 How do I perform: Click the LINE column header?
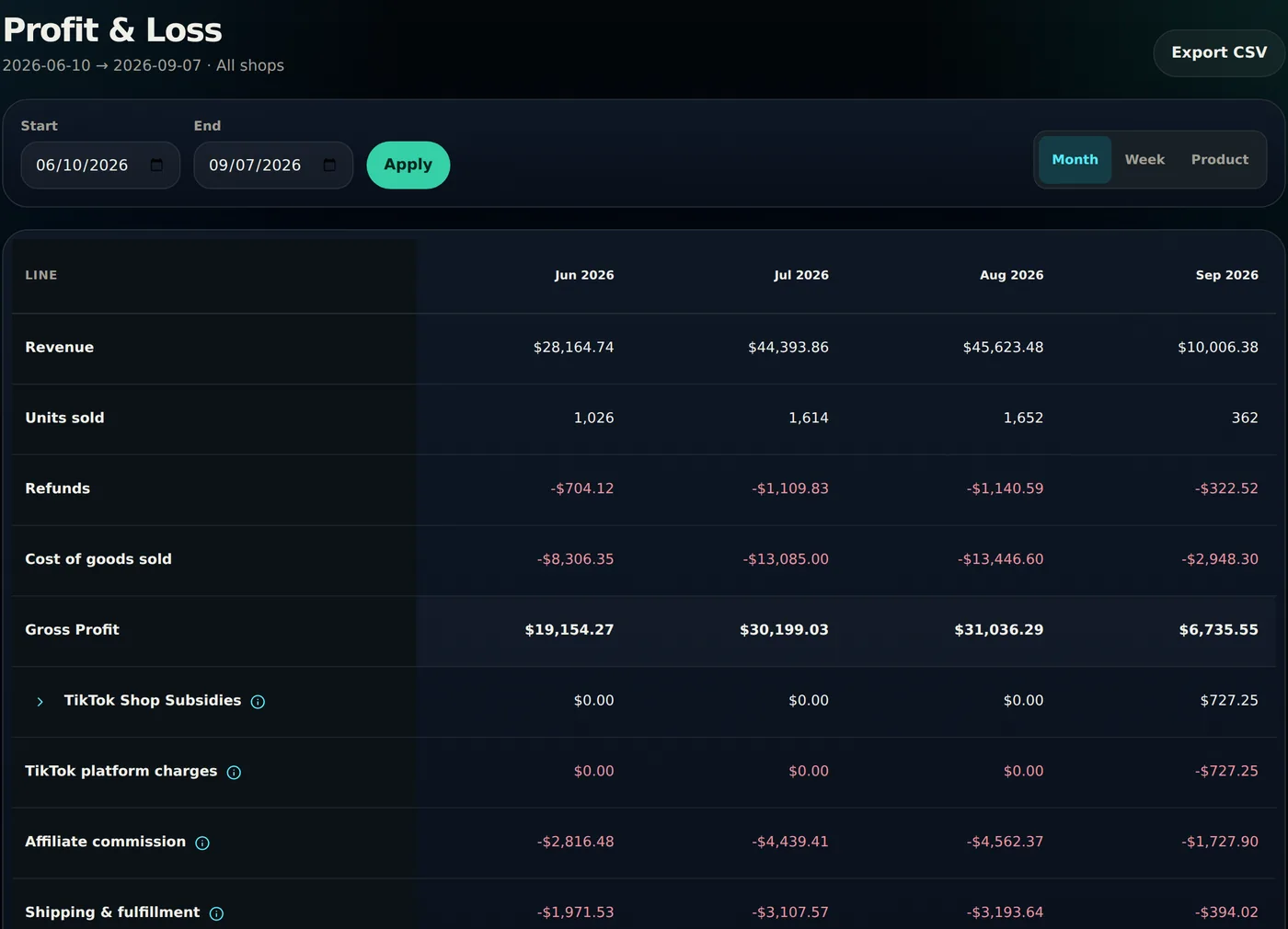[41, 275]
